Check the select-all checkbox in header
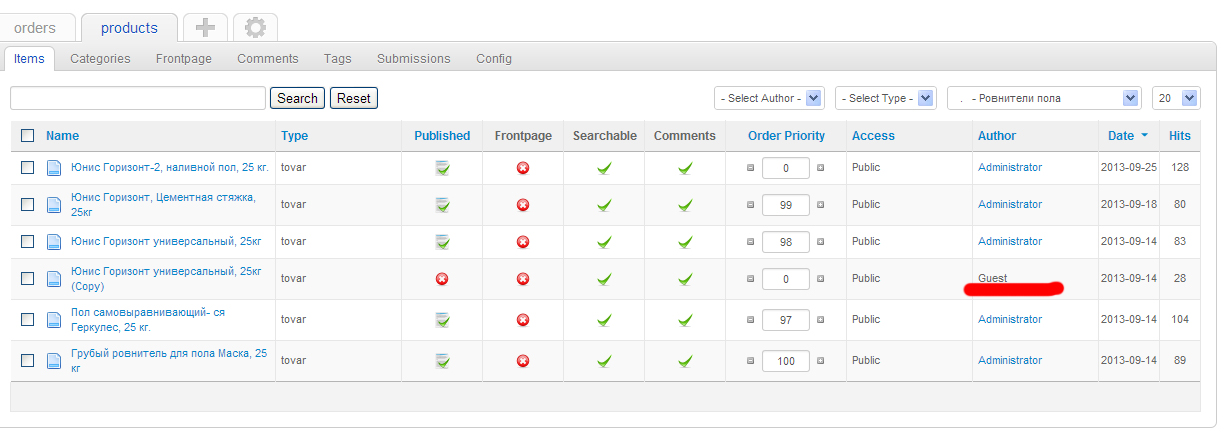 pos(28,136)
